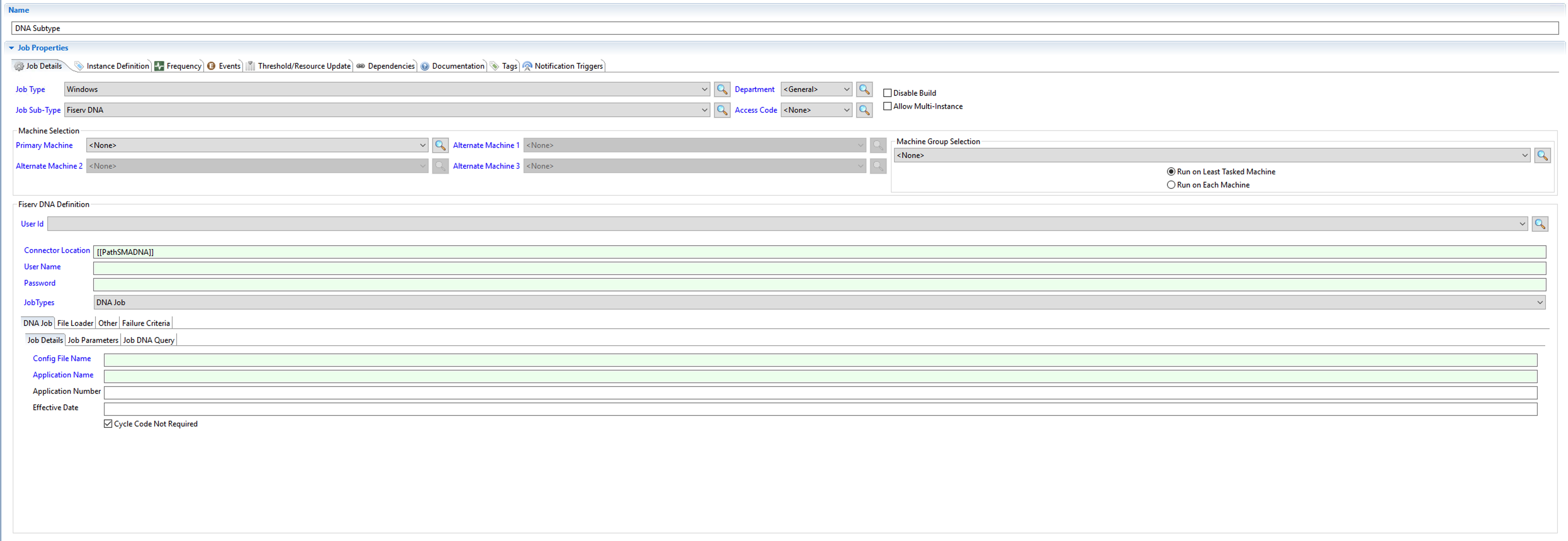Open the Events tab

pyautogui.click(x=223, y=66)
